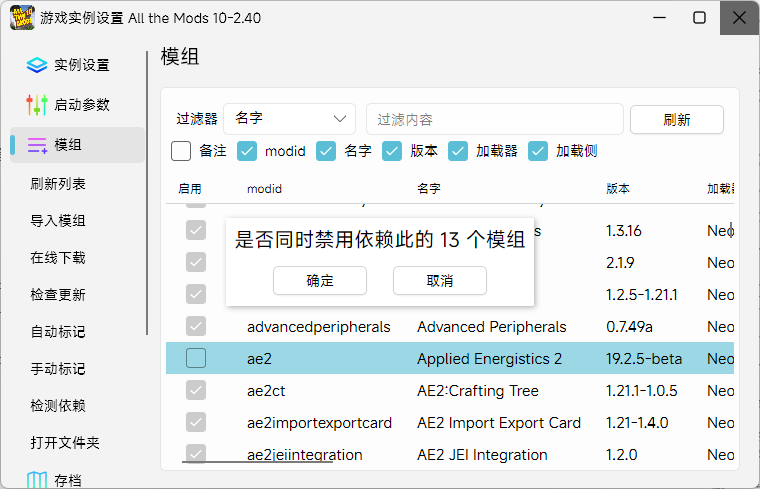Screen dimensions: 760x489
Task: Confirm with the 确定 button
Action: point(320,281)
